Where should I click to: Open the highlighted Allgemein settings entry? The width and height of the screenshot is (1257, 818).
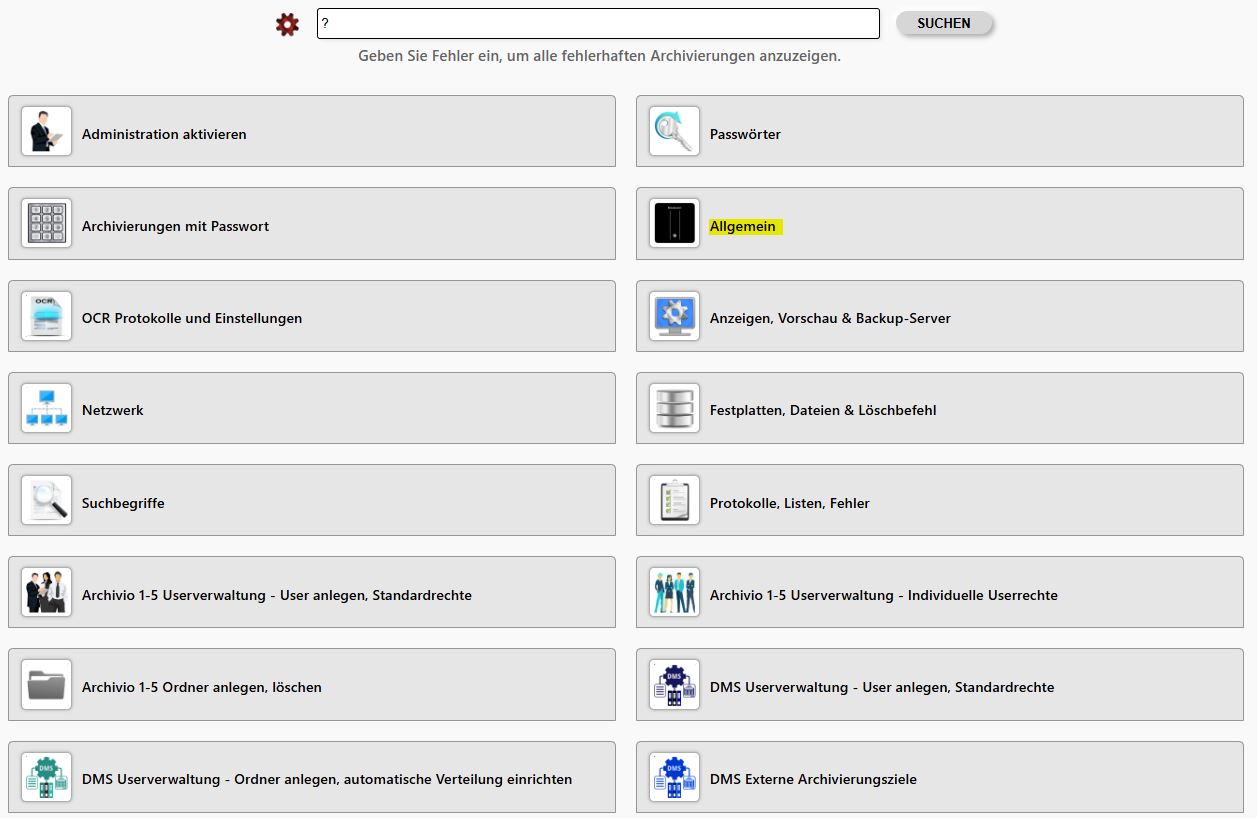pyautogui.click(x=743, y=227)
